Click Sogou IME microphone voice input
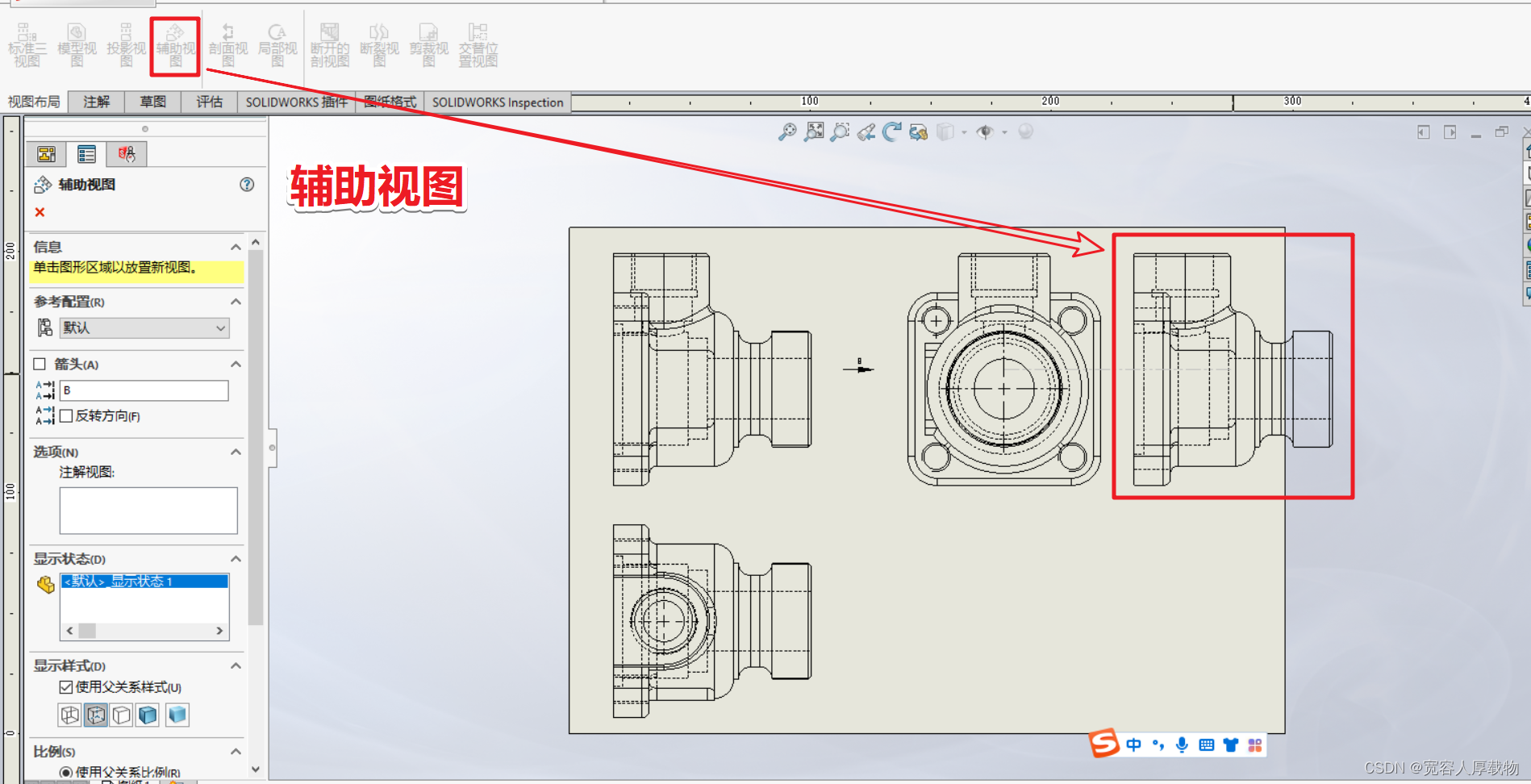This screenshot has width=1531, height=784. click(x=1182, y=744)
